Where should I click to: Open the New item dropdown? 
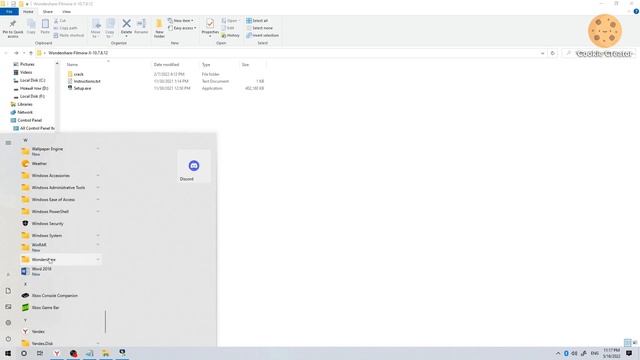pyautogui.click(x=181, y=20)
